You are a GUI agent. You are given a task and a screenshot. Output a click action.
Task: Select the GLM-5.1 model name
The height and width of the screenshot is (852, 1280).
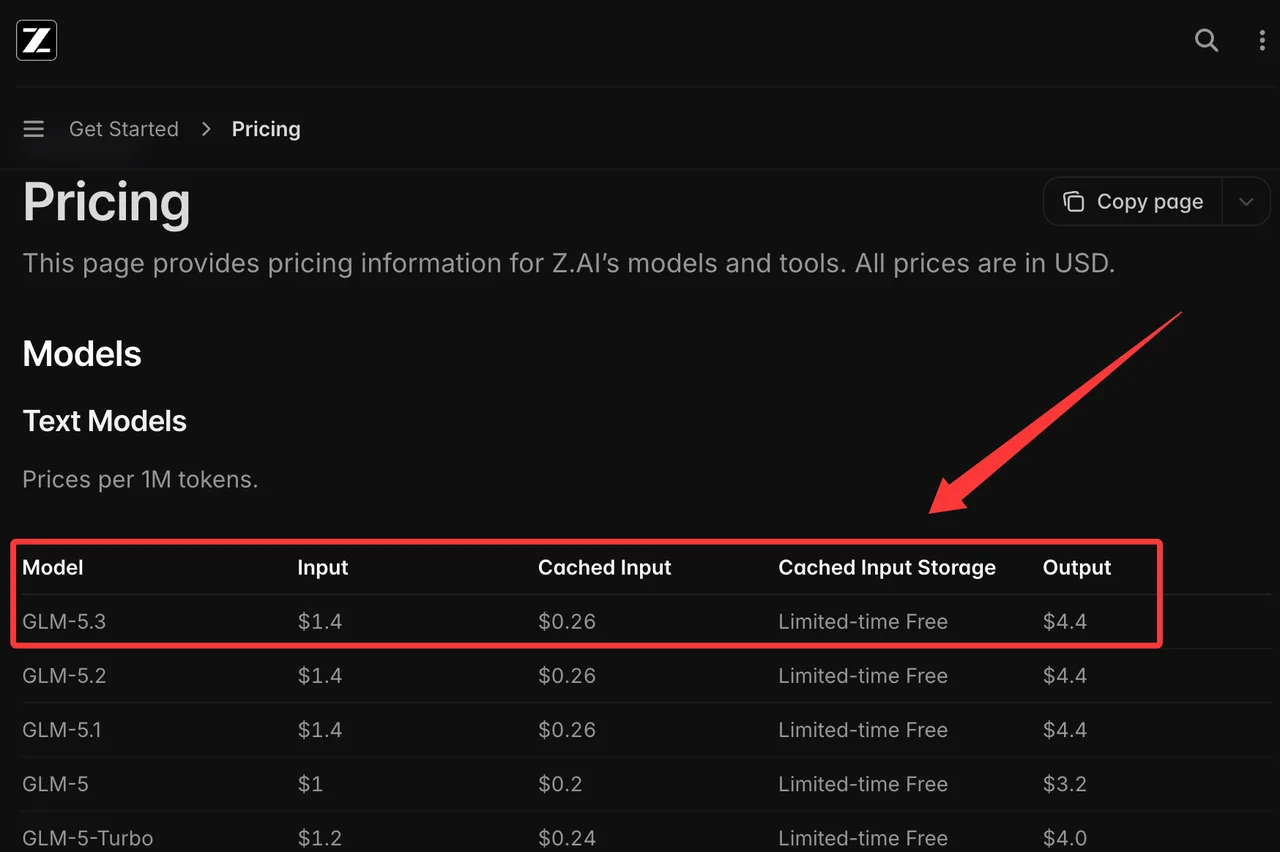[x=61, y=730]
